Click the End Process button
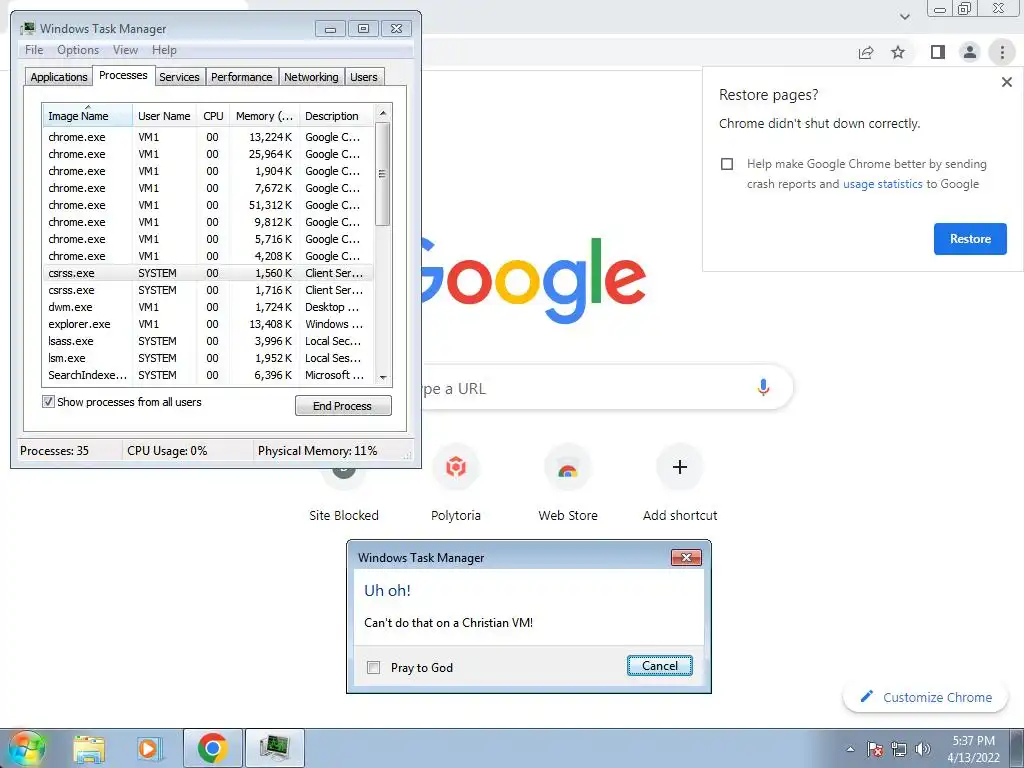 (x=343, y=406)
